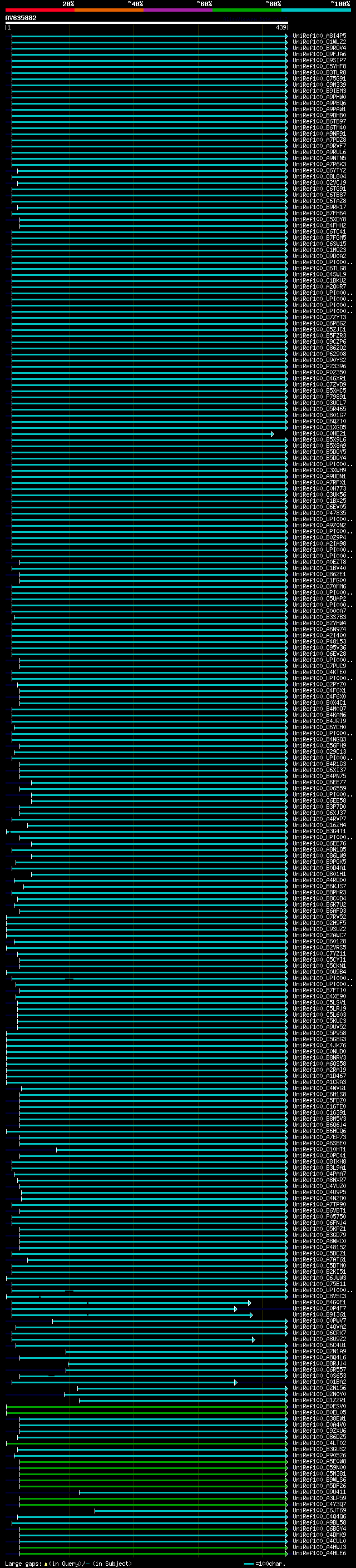Select the UniRef100_P47835 label
The height and width of the screenshot is (1568, 356).
pyautogui.click(x=319, y=513)
